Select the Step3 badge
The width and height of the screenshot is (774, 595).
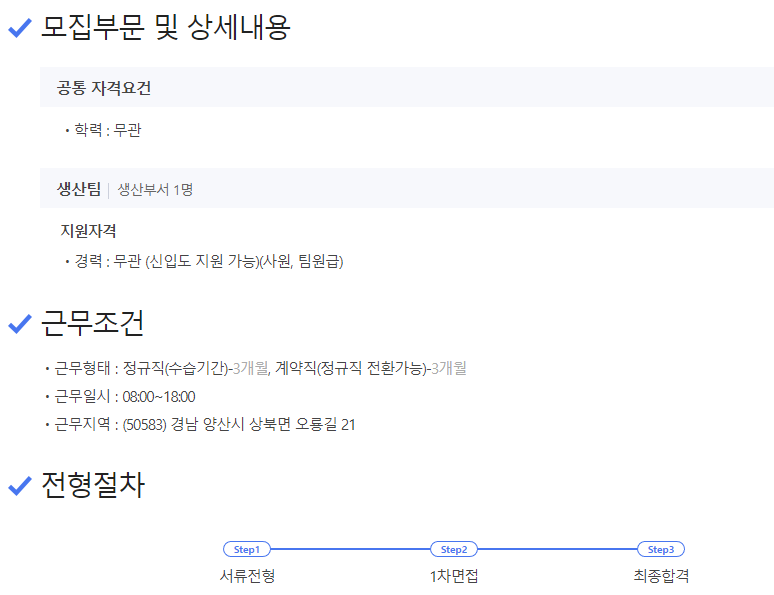point(661,549)
